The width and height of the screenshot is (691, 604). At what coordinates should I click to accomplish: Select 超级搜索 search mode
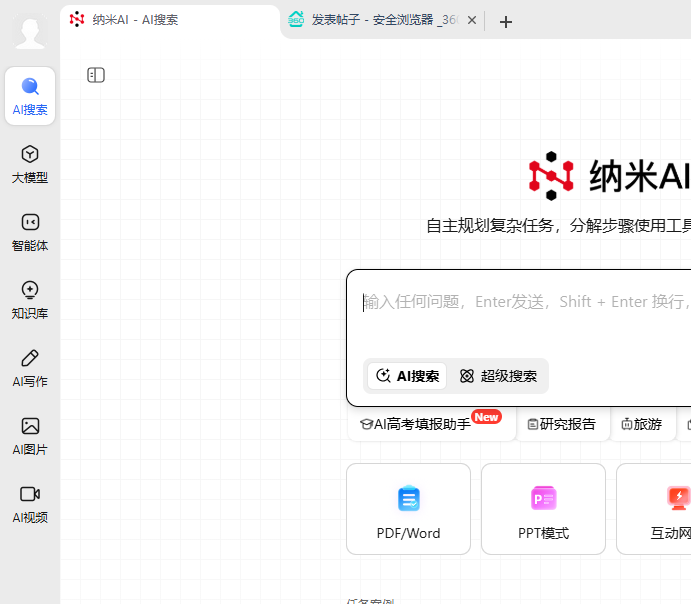498,376
